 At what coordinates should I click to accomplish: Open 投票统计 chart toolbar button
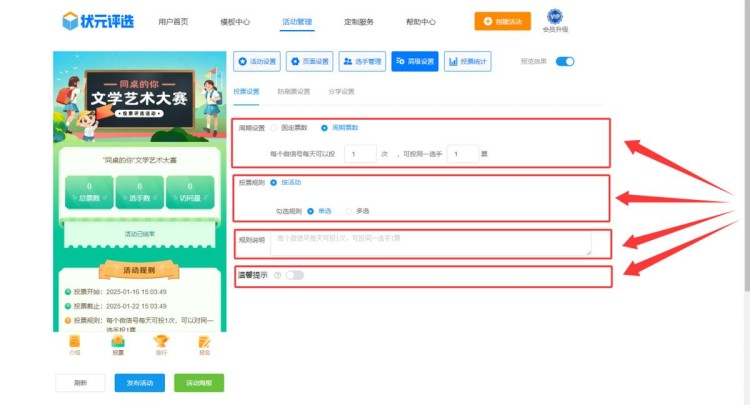click(x=466, y=61)
